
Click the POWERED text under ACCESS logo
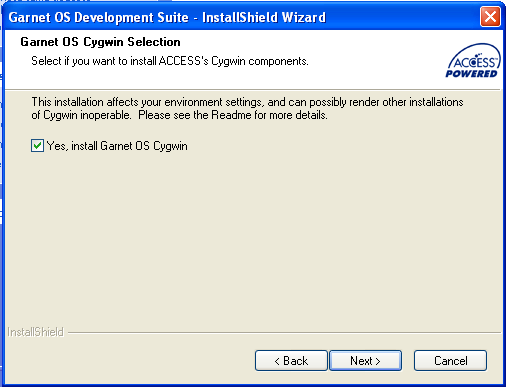[x=471, y=73]
